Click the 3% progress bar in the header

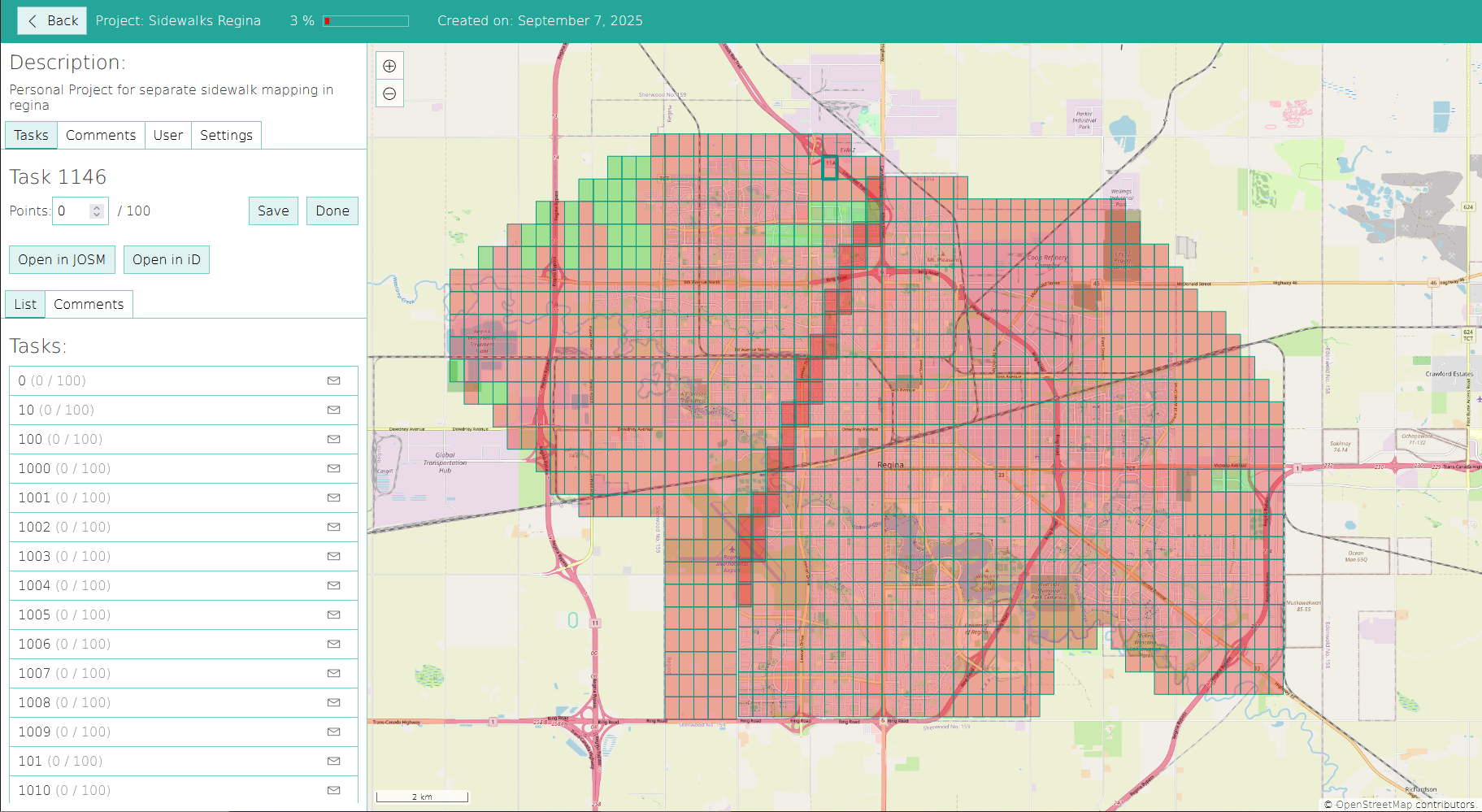coord(365,20)
